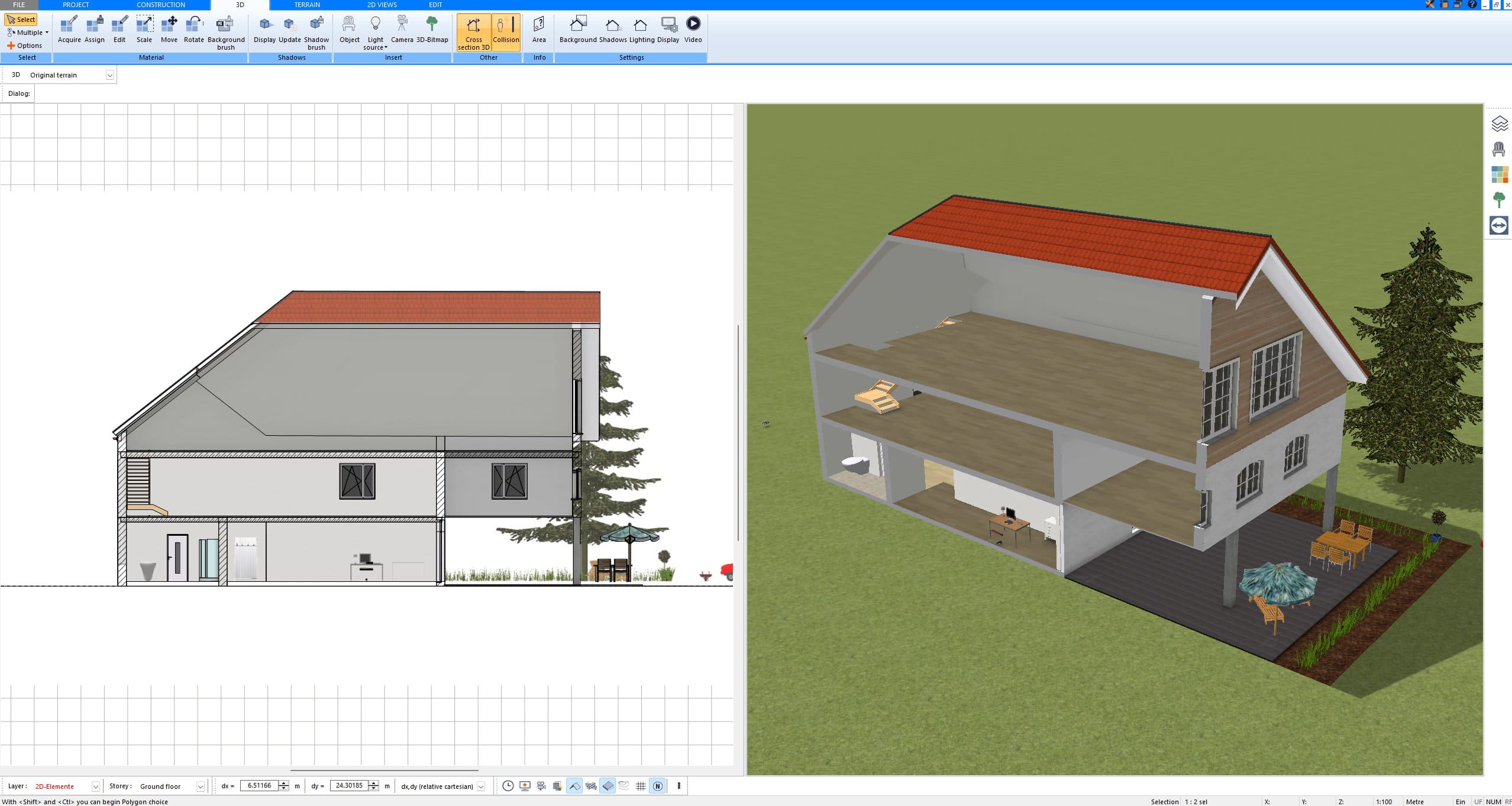
Task: Switch to the PROJECT tab
Action: pyautogui.click(x=76, y=5)
